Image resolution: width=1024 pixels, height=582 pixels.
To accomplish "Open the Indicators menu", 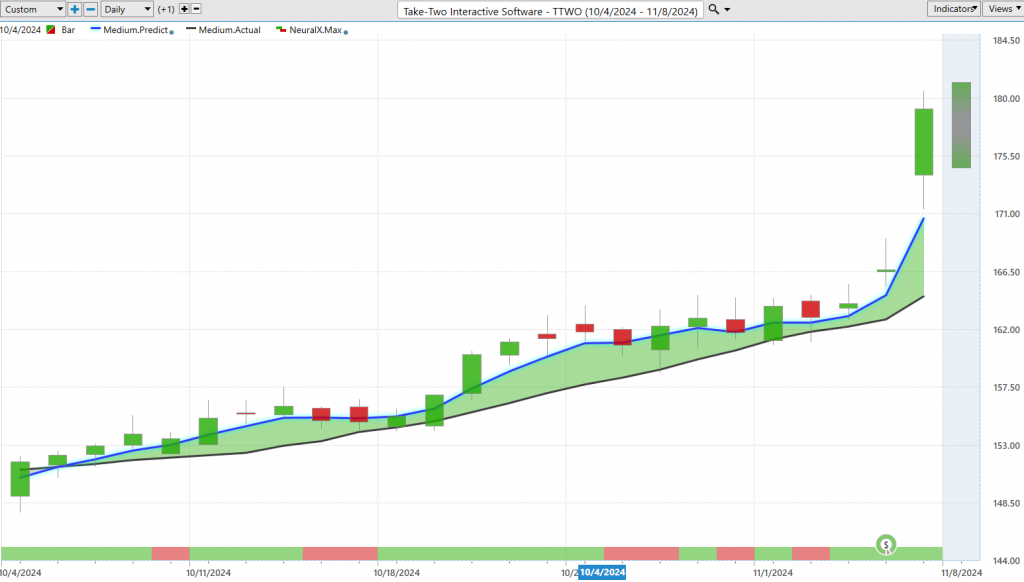I will 953,8.
